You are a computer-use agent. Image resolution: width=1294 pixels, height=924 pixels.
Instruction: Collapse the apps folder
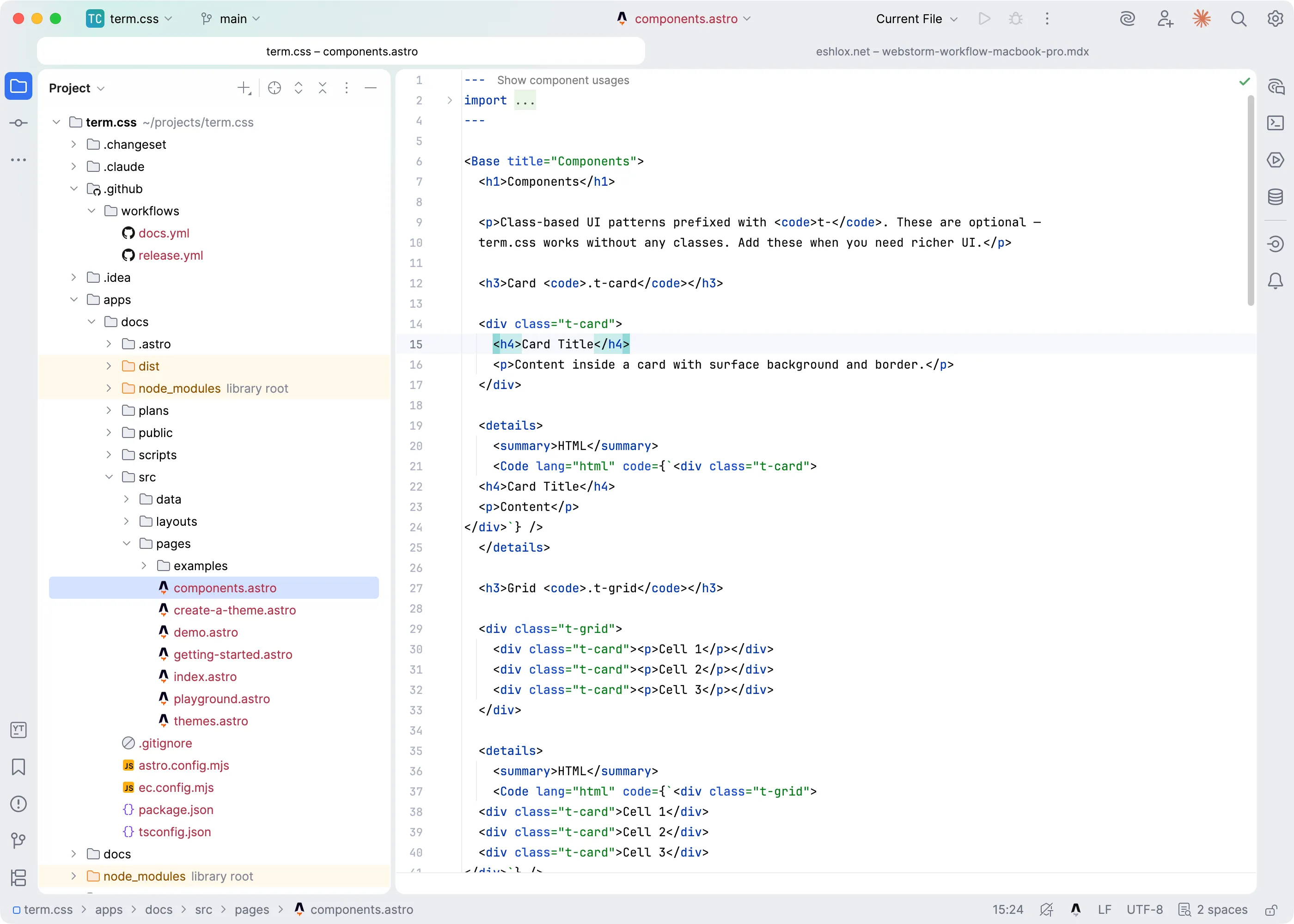(74, 300)
